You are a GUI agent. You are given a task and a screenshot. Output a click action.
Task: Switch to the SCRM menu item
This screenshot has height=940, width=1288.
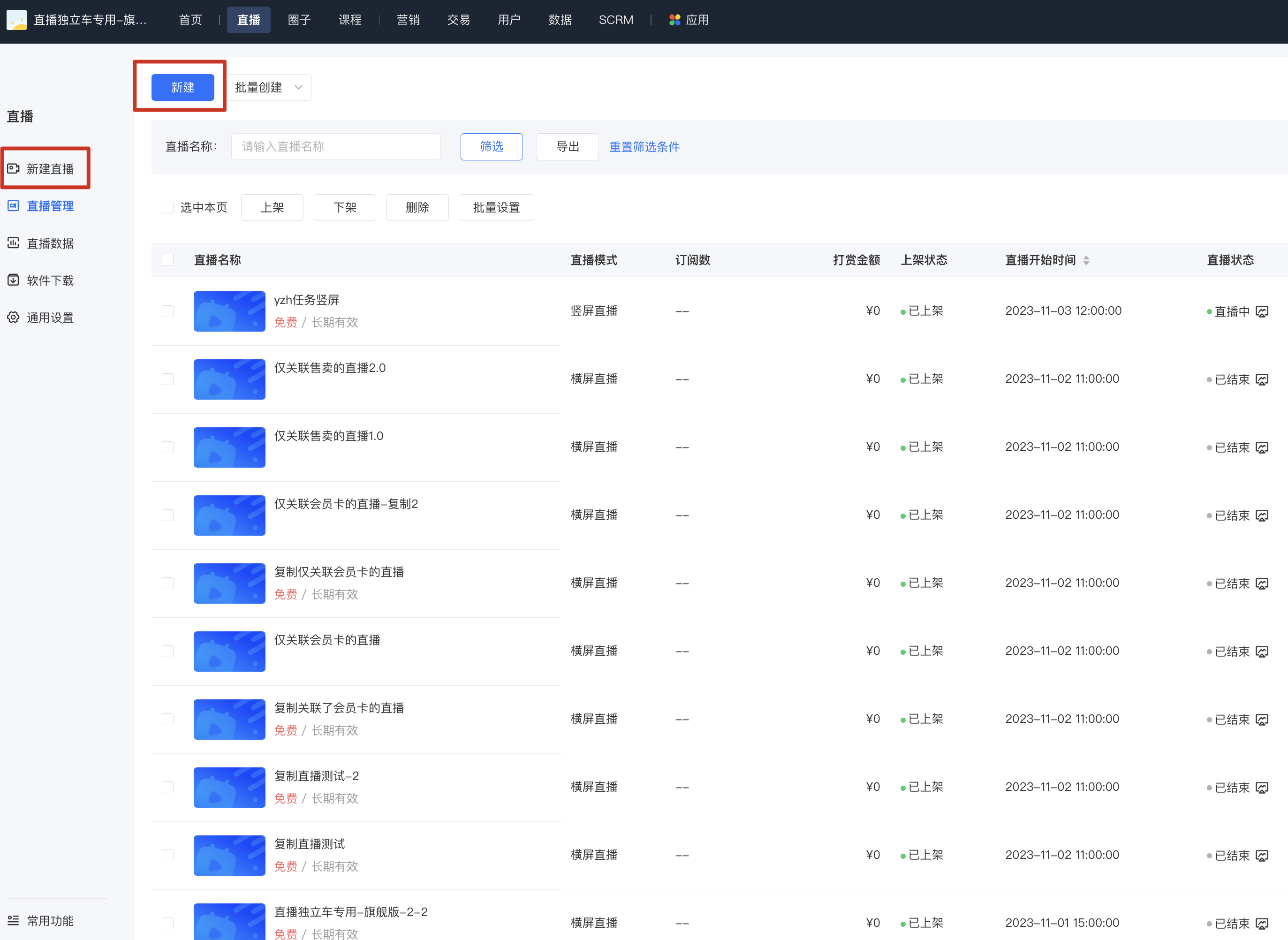pos(615,20)
